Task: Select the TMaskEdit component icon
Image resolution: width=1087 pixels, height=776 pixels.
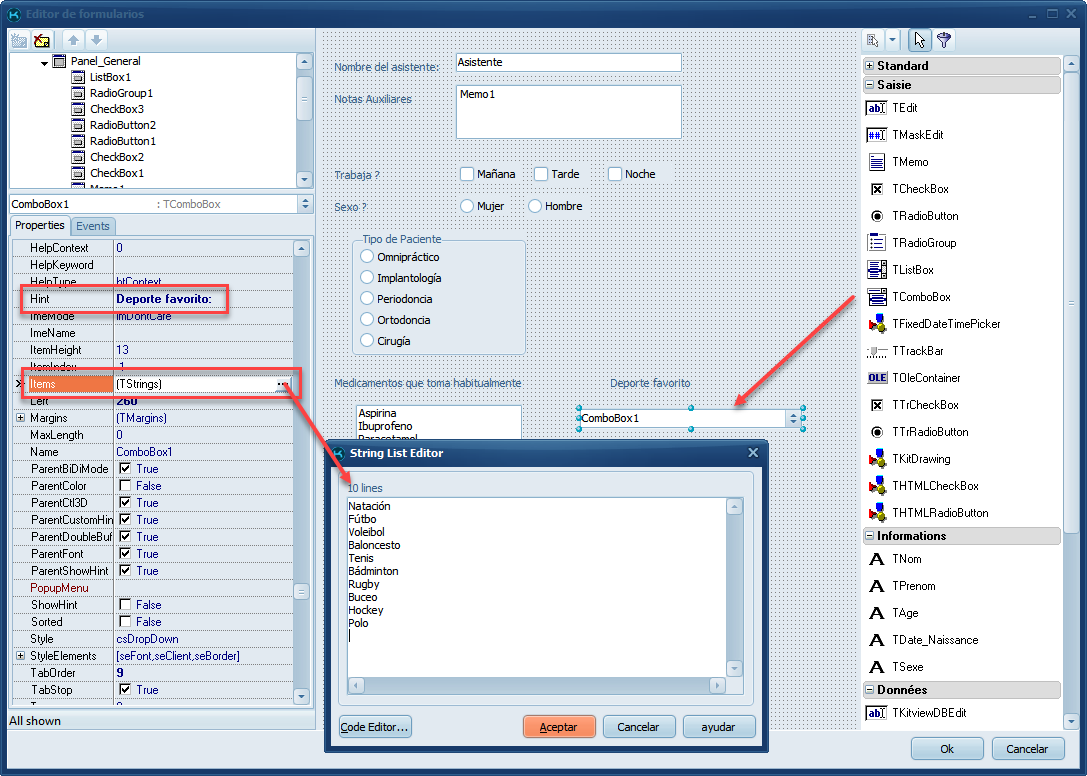Action: coord(877,135)
